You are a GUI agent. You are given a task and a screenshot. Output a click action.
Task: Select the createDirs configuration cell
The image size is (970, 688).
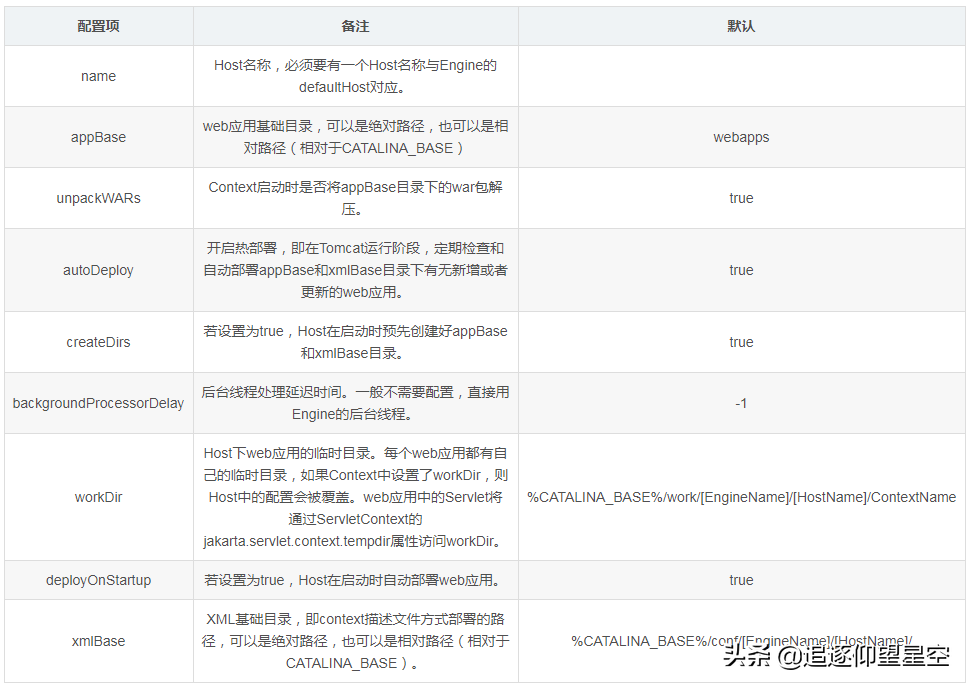98,342
